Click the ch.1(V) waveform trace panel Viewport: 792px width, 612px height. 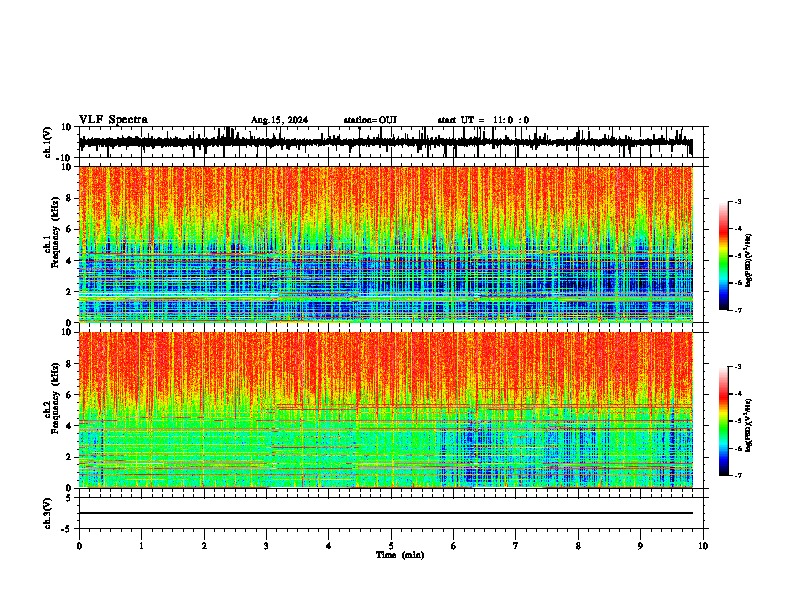[393, 142]
